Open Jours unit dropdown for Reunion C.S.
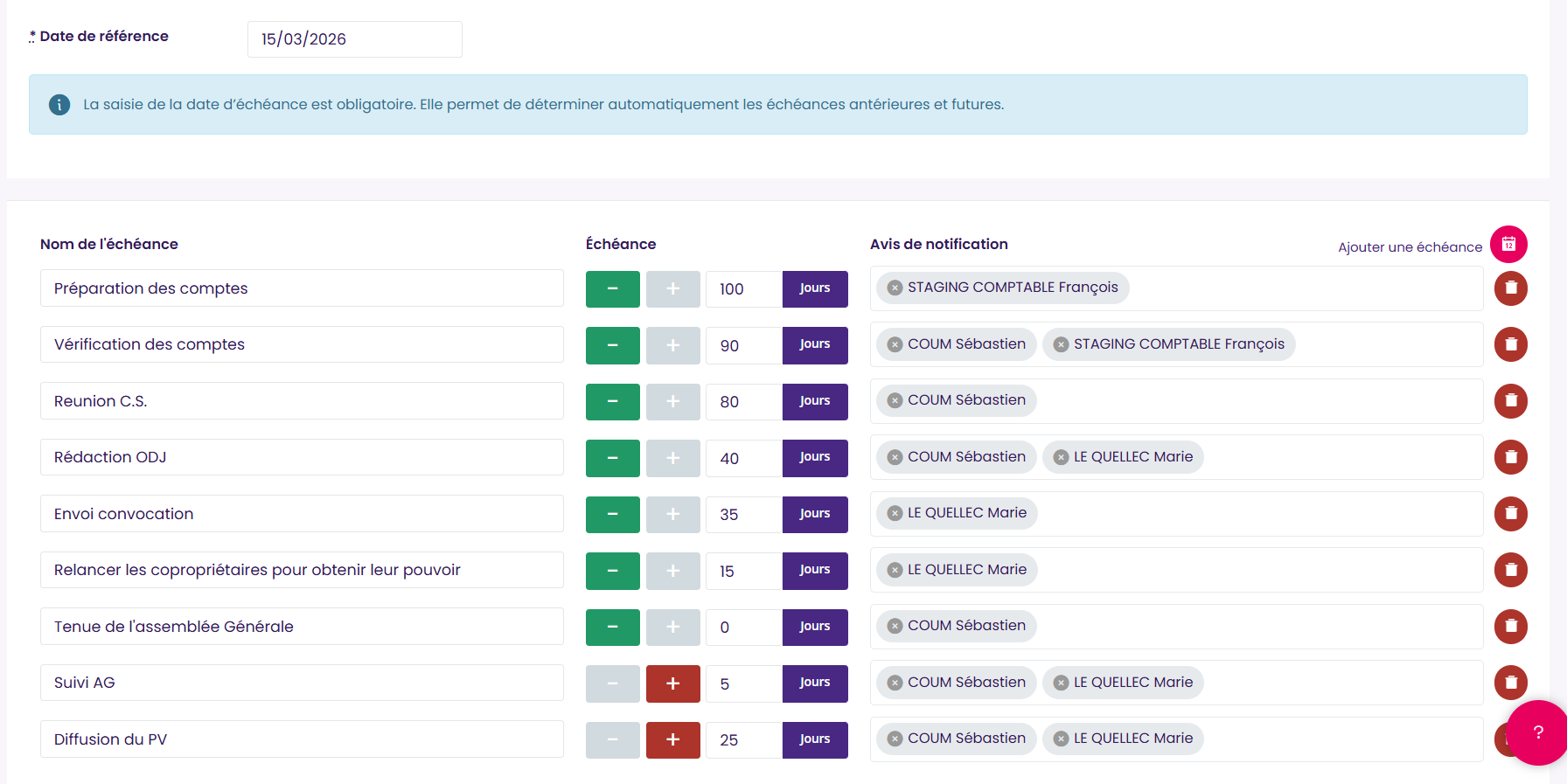Viewport: 1567px width, 784px height. point(815,402)
